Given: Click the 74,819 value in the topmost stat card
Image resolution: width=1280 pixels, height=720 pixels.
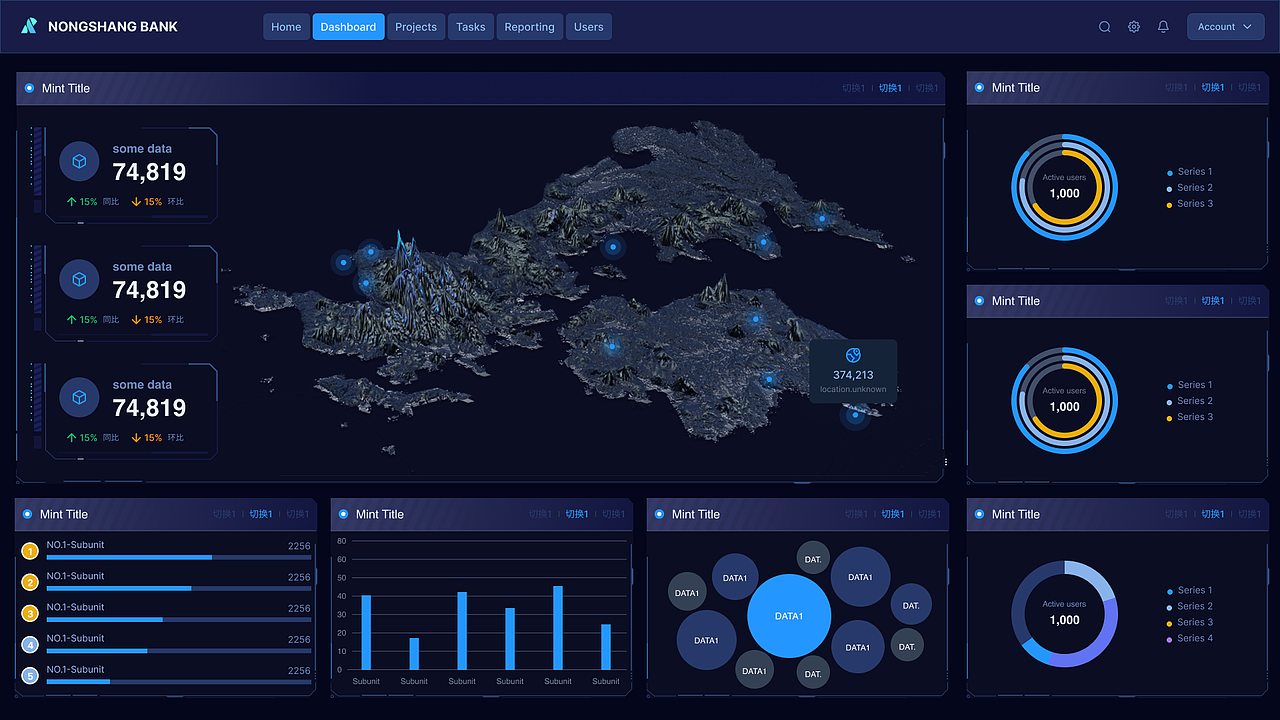Looking at the screenshot, I should tap(149, 172).
